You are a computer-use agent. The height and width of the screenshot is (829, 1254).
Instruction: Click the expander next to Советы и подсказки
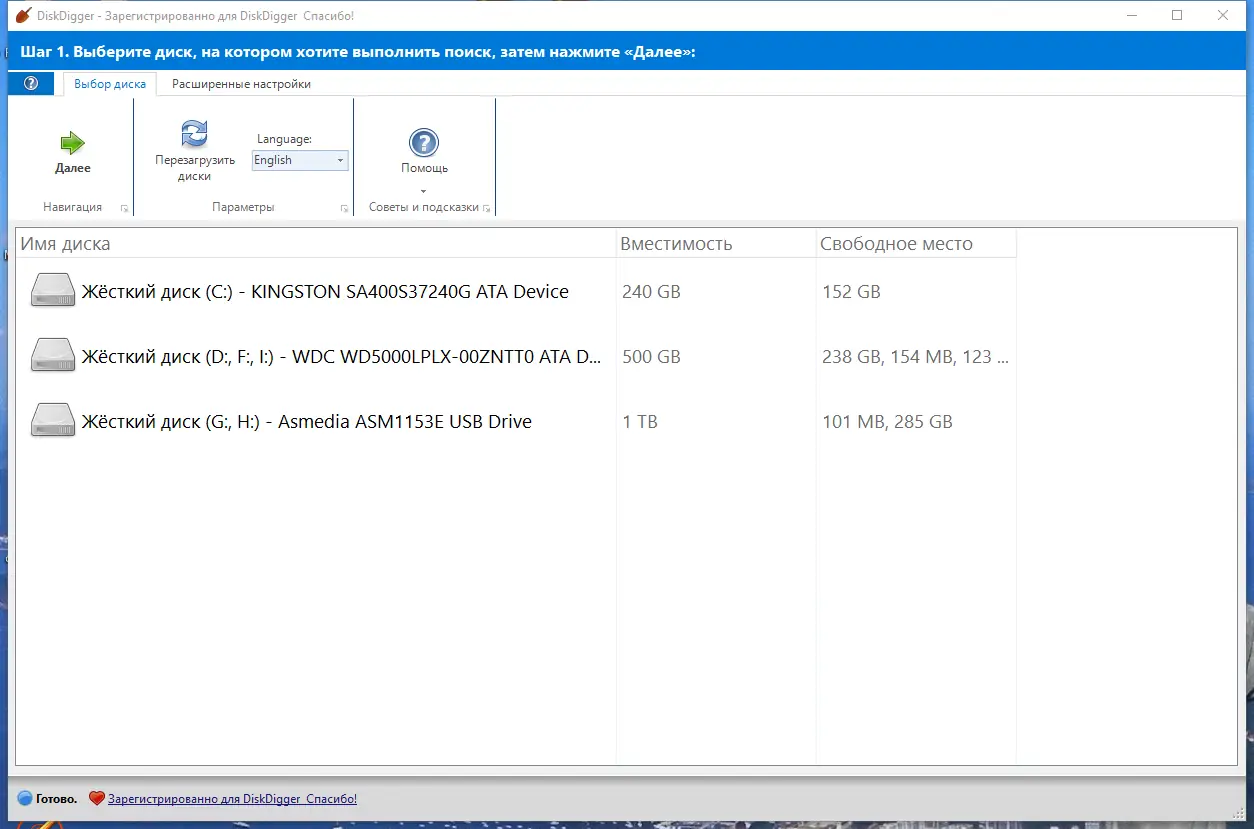(x=489, y=208)
